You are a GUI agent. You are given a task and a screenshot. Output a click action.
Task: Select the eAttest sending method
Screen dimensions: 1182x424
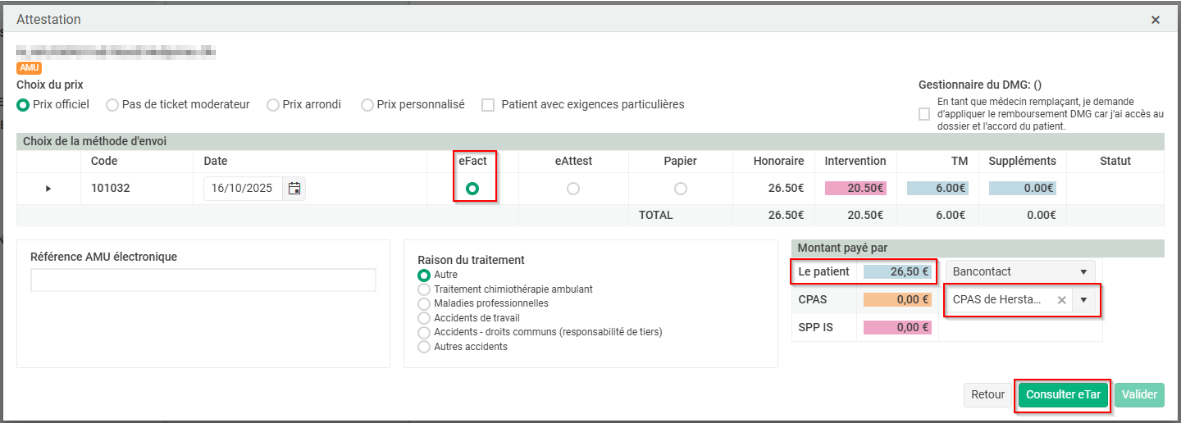[x=573, y=188]
